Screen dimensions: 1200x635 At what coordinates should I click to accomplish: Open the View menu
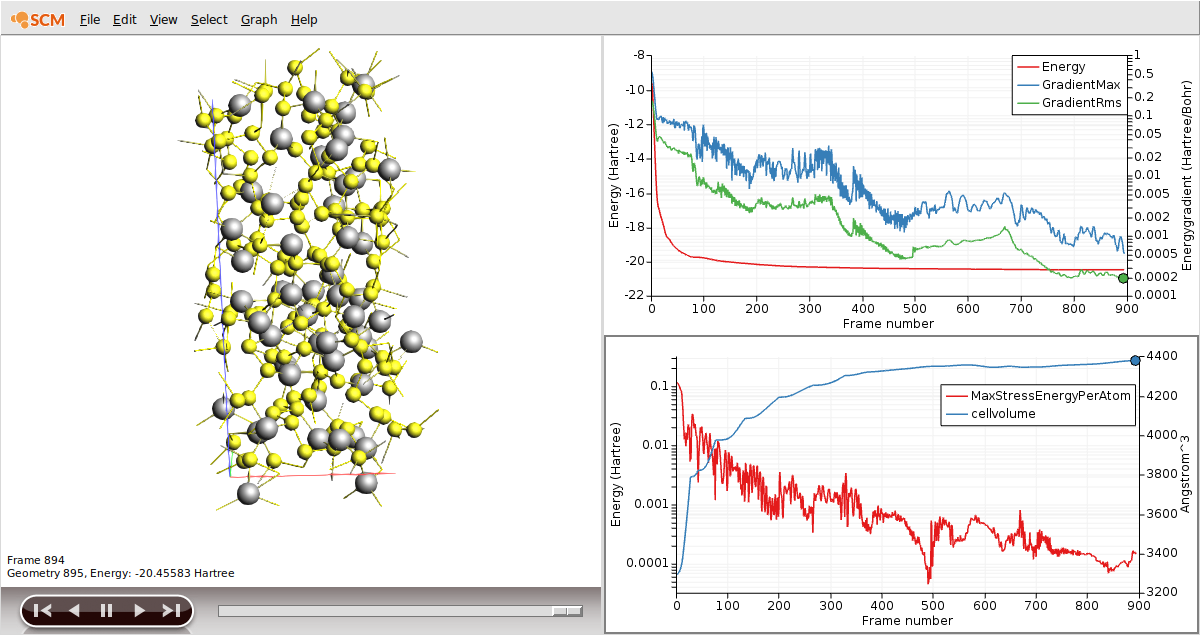[x=163, y=20]
